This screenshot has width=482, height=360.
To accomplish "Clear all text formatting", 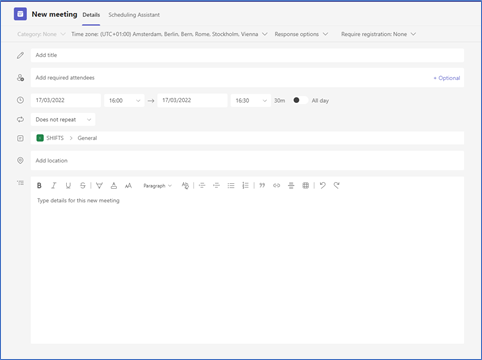I will [x=185, y=186].
